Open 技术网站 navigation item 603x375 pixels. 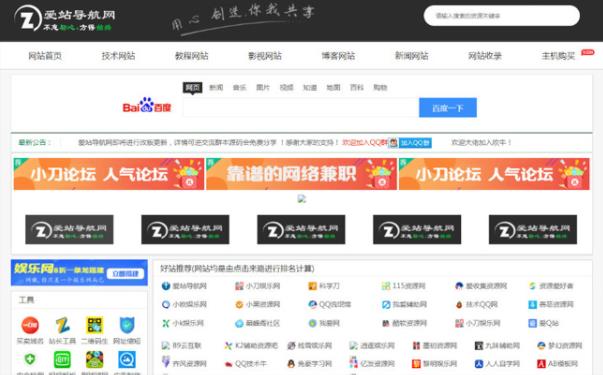click(118, 56)
